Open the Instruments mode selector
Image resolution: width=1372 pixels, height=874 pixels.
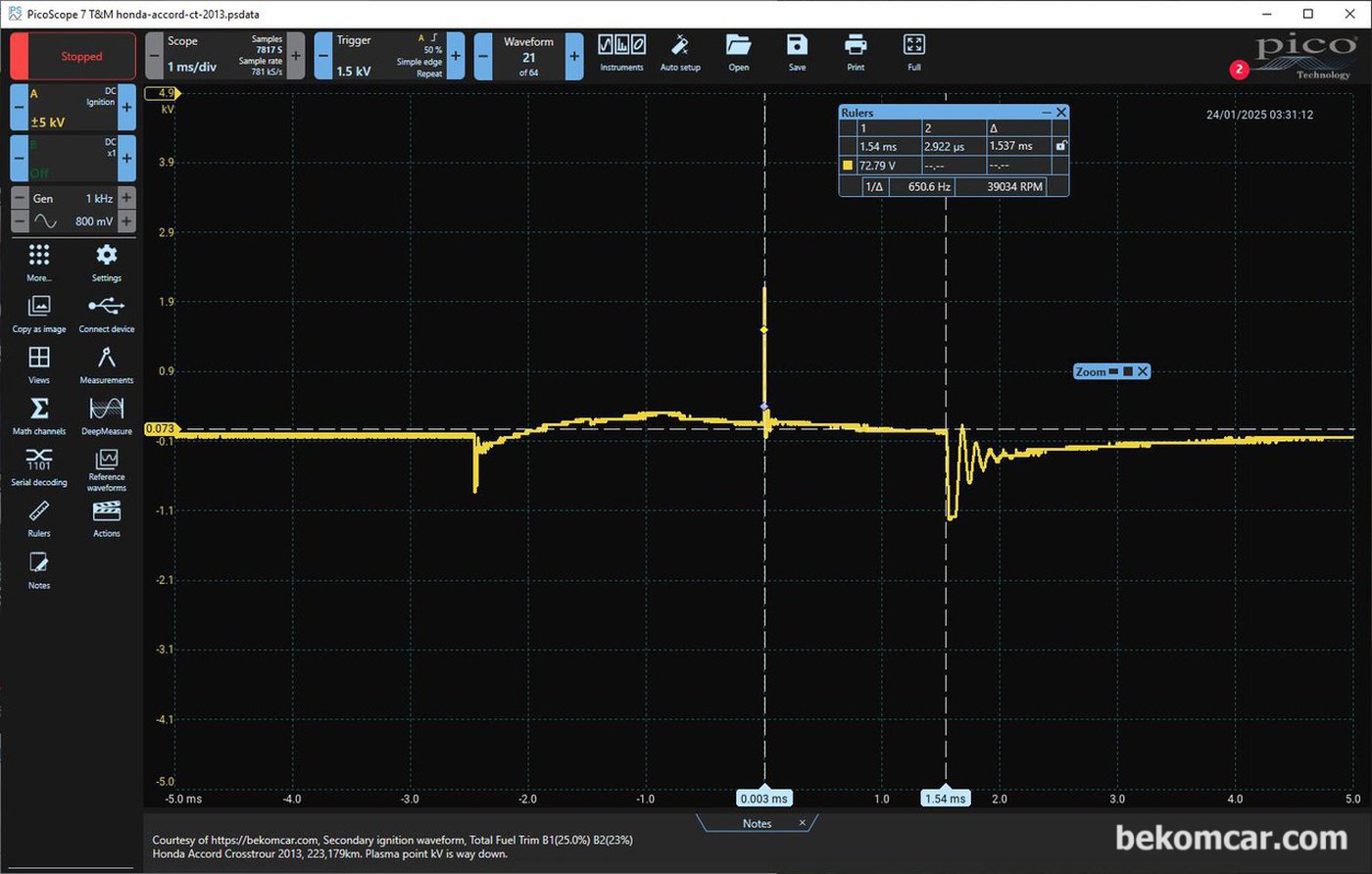[x=621, y=53]
